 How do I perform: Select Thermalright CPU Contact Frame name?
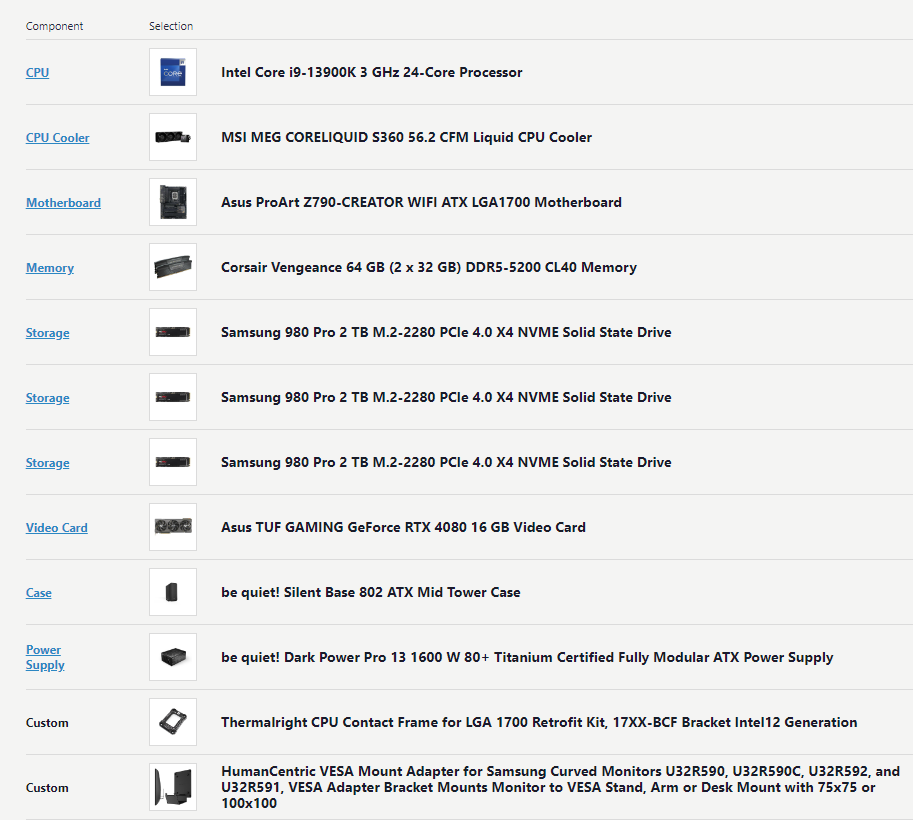click(539, 722)
